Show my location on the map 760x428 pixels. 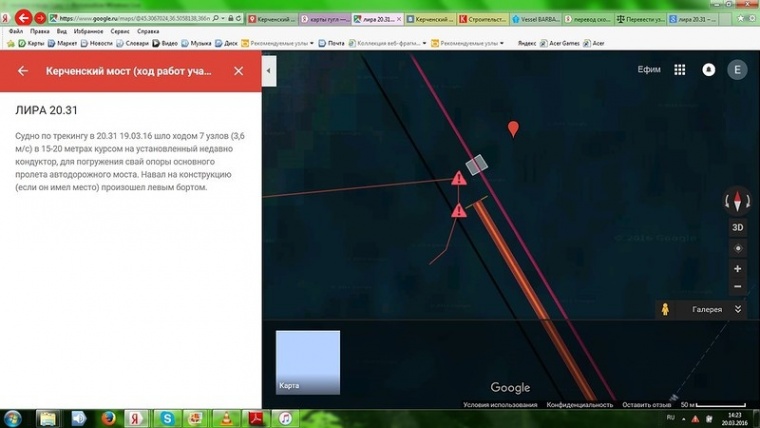click(738, 248)
